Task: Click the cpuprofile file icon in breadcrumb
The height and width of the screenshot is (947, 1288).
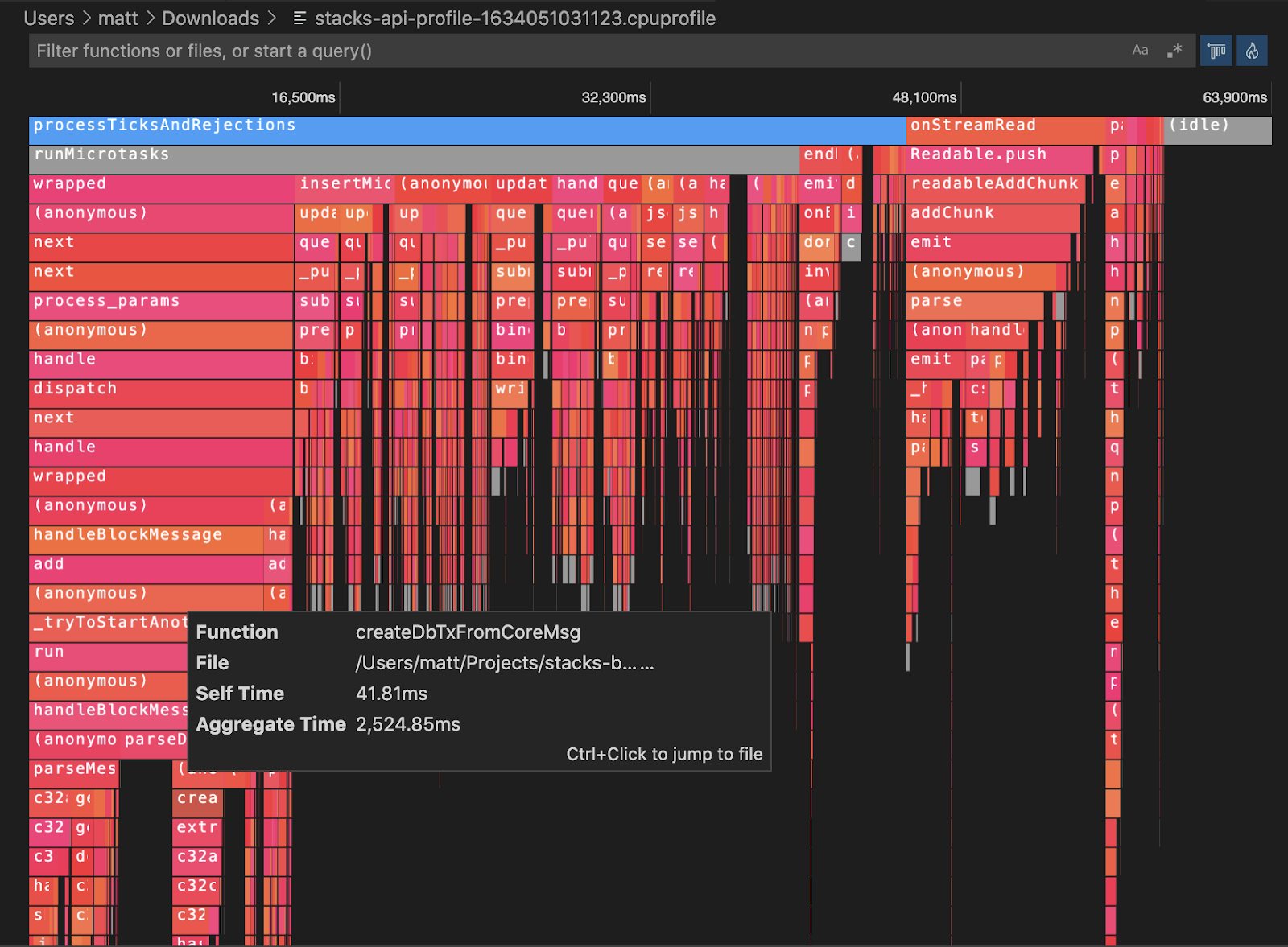Action: coord(299,18)
